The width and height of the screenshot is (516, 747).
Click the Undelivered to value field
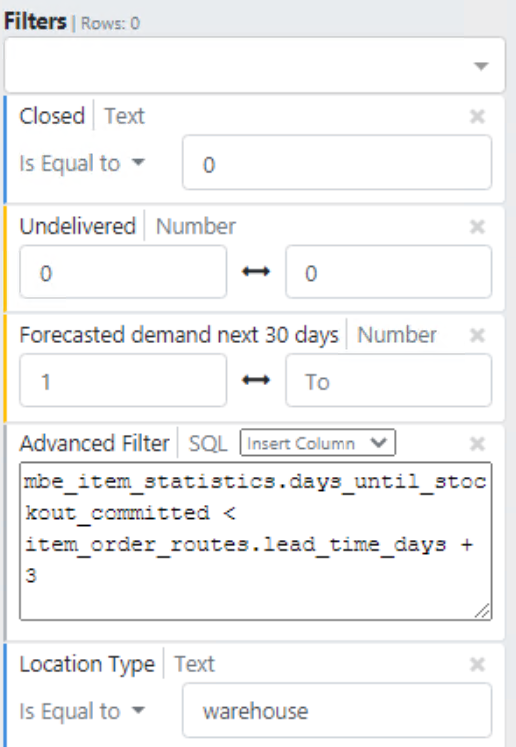tap(388, 272)
